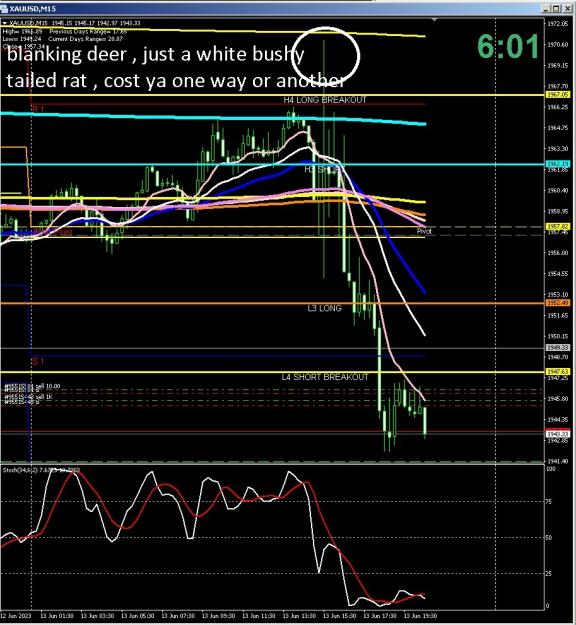Click the S1 support level label

pos(38,361)
